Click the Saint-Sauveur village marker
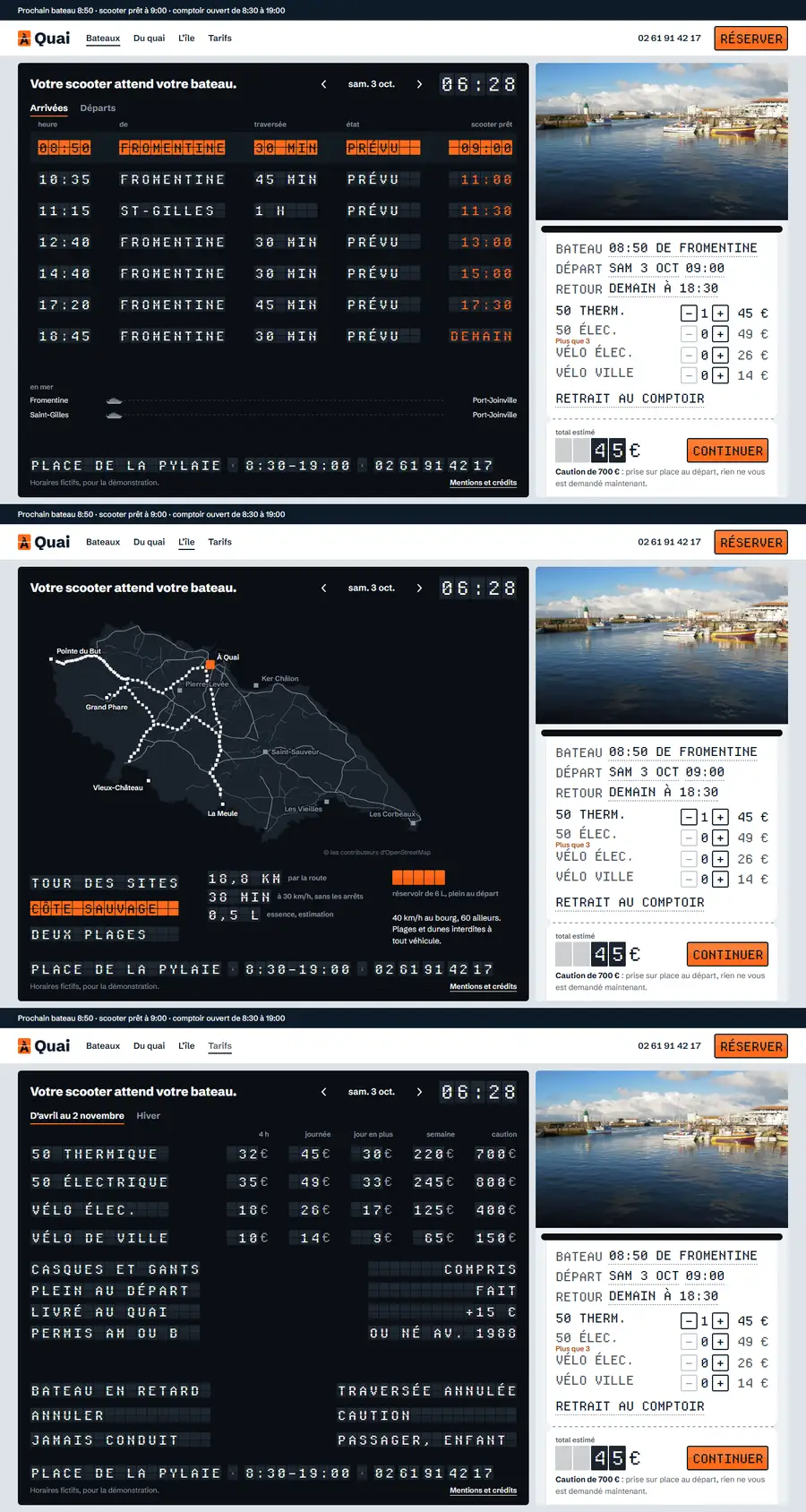The height and width of the screenshot is (1512, 806). (266, 752)
